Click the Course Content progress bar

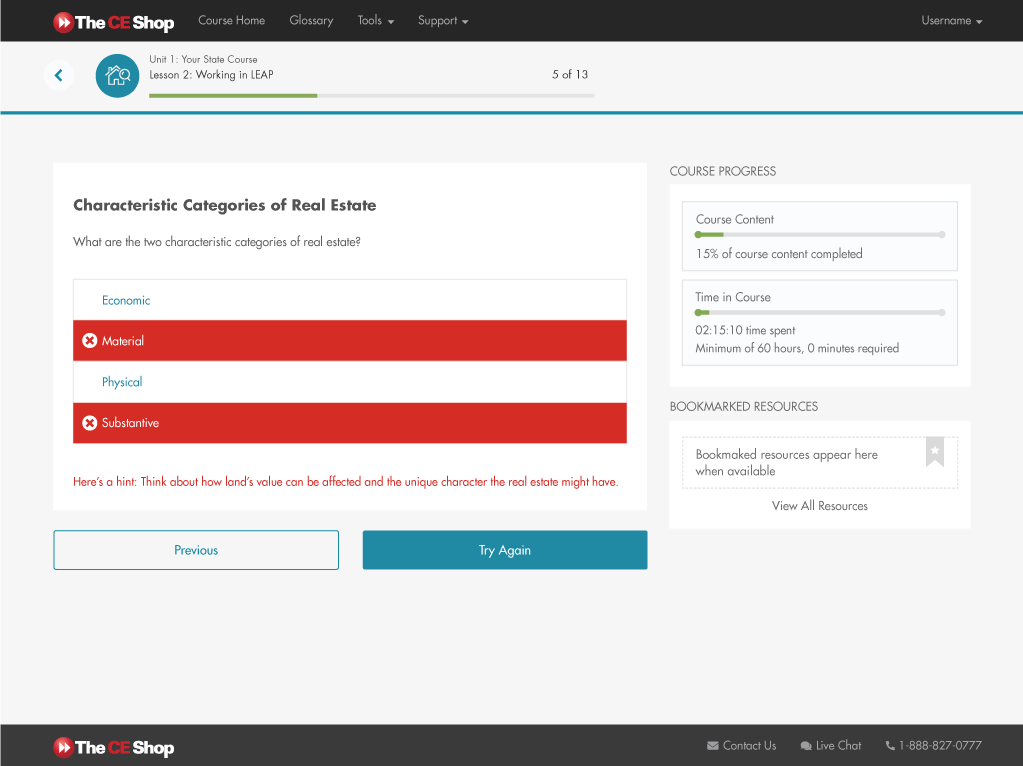pyautogui.click(x=819, y=235)
